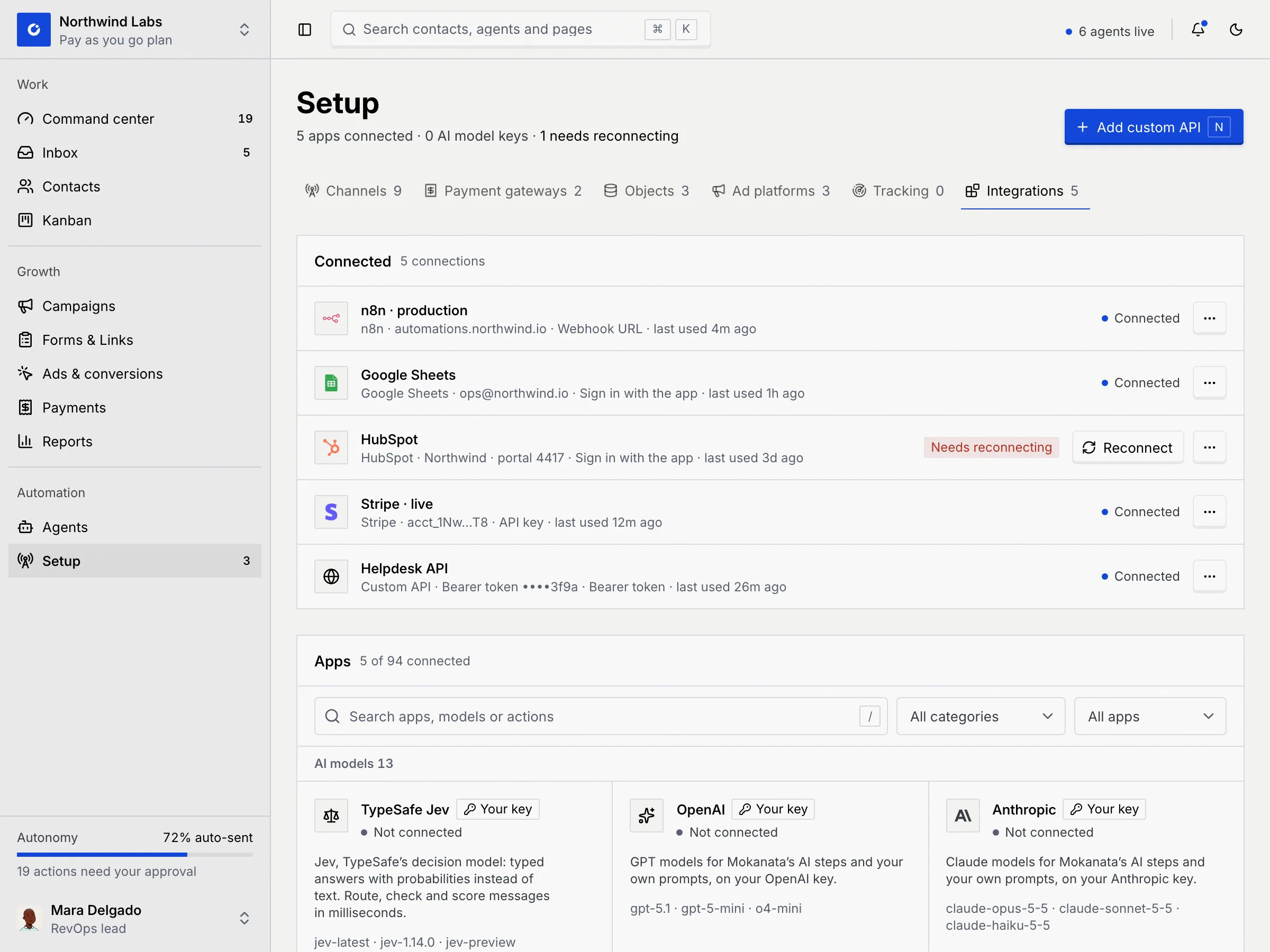Go to Campaigns in sidebar
Image resolution: width=1270 pixels, height=952 pixels.
point(135,306)
